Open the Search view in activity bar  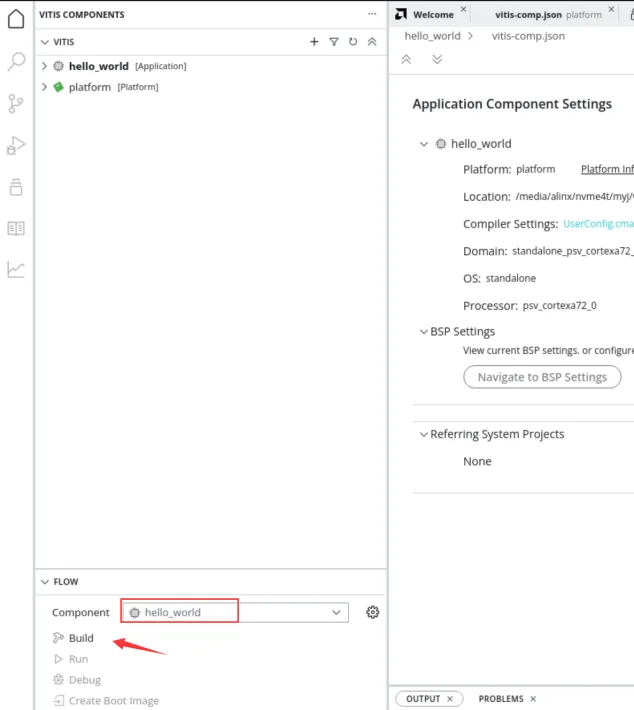[16, 62]
